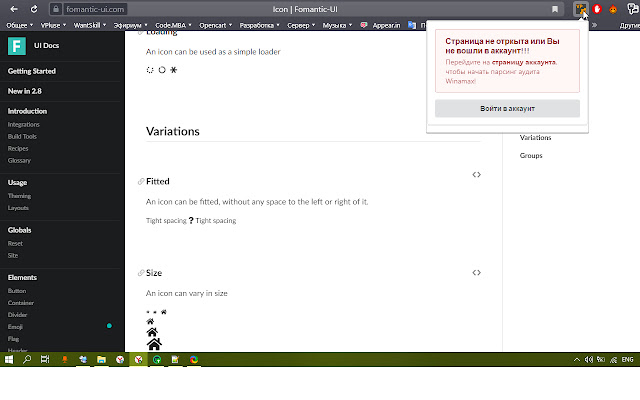Open the Appear.in bookmark
This screenshot has width=640, height=400.
click(380, 25)
